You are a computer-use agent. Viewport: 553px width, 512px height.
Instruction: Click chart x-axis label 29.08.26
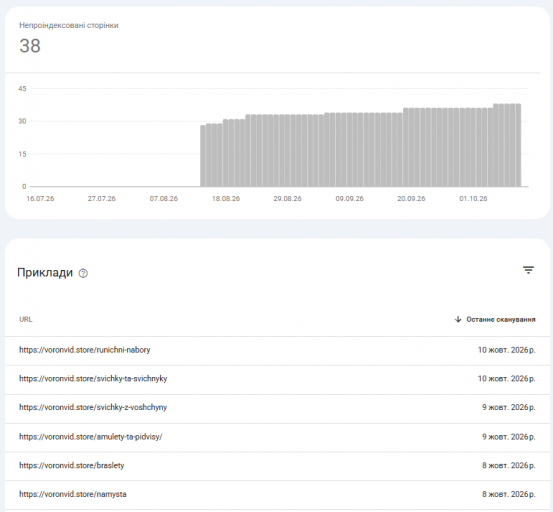pos(287,199)
